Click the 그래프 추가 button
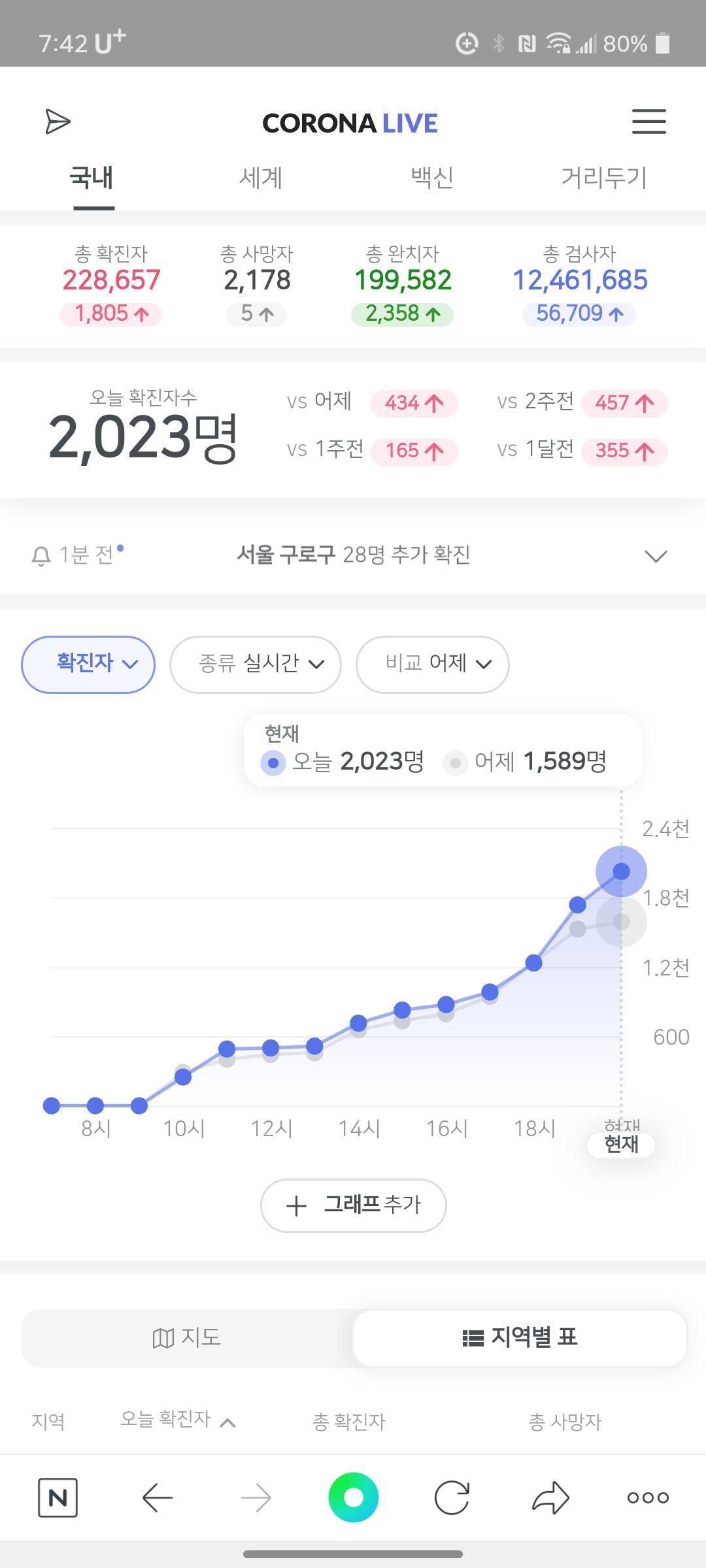Image resolution: width=706 pixels, height=1568 pixels. [x=354, y=1205]
